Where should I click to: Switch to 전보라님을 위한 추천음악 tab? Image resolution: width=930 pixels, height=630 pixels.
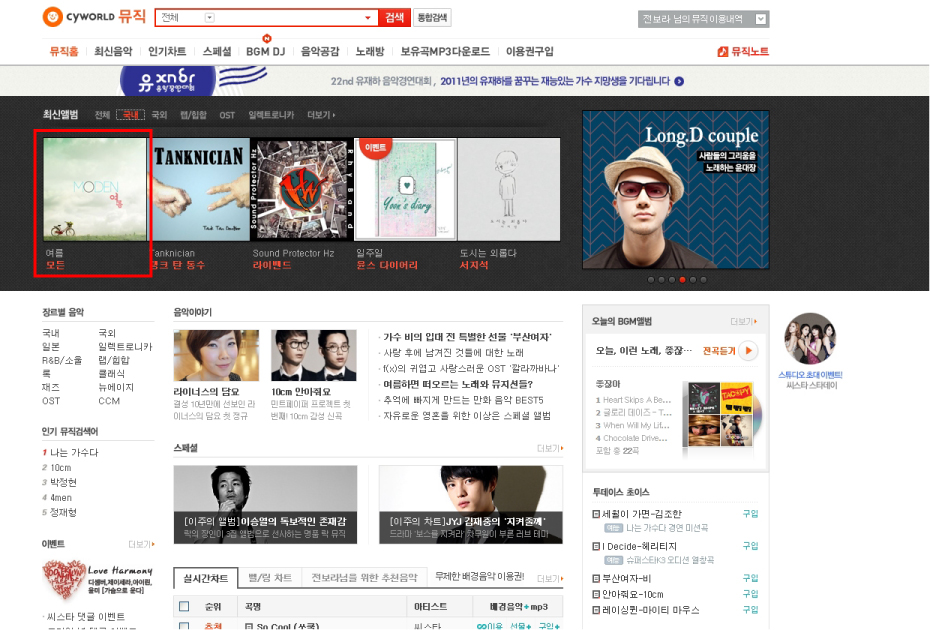(364, 578)
